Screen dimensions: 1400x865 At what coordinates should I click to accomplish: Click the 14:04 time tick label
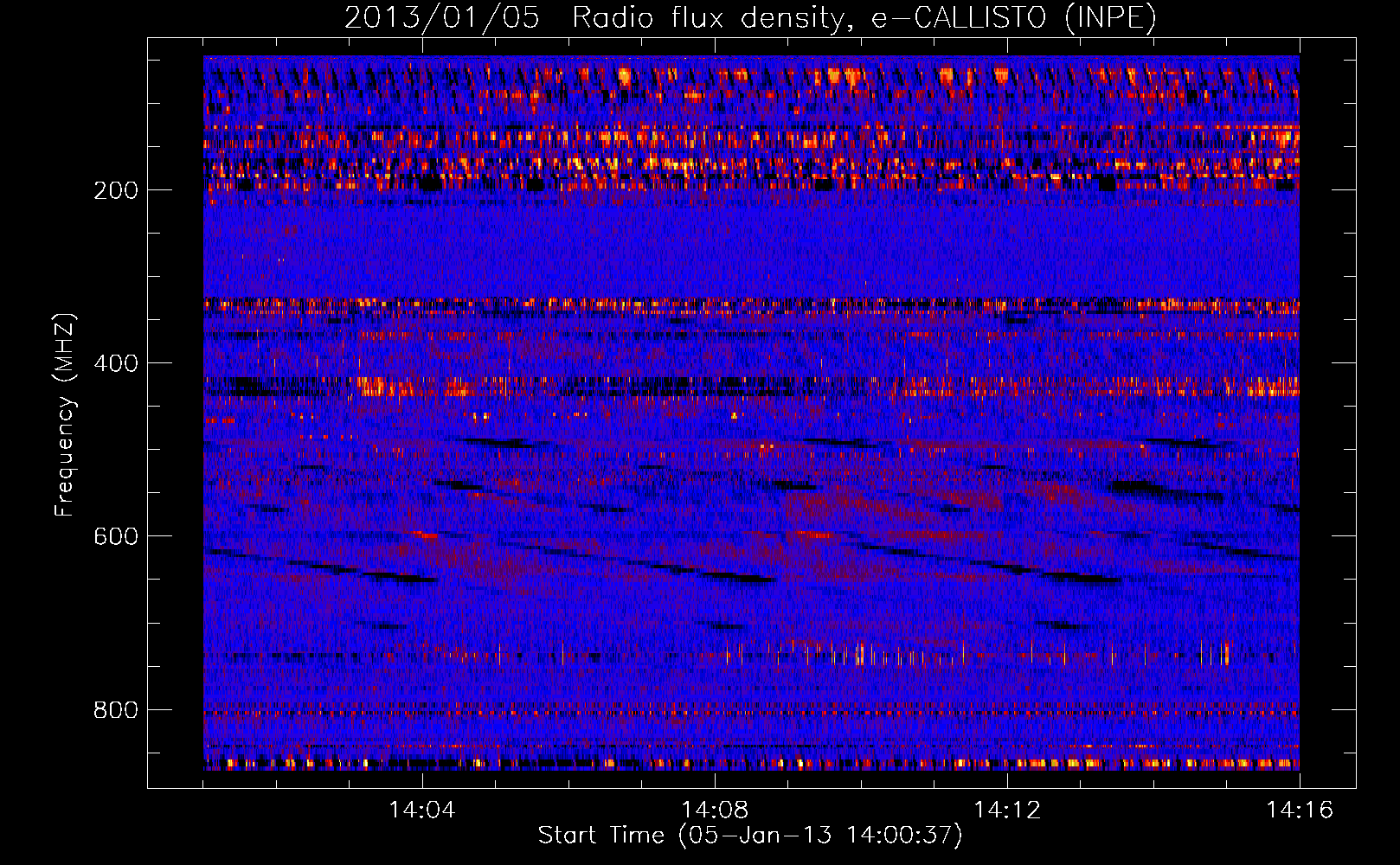(x=422, y=811)
